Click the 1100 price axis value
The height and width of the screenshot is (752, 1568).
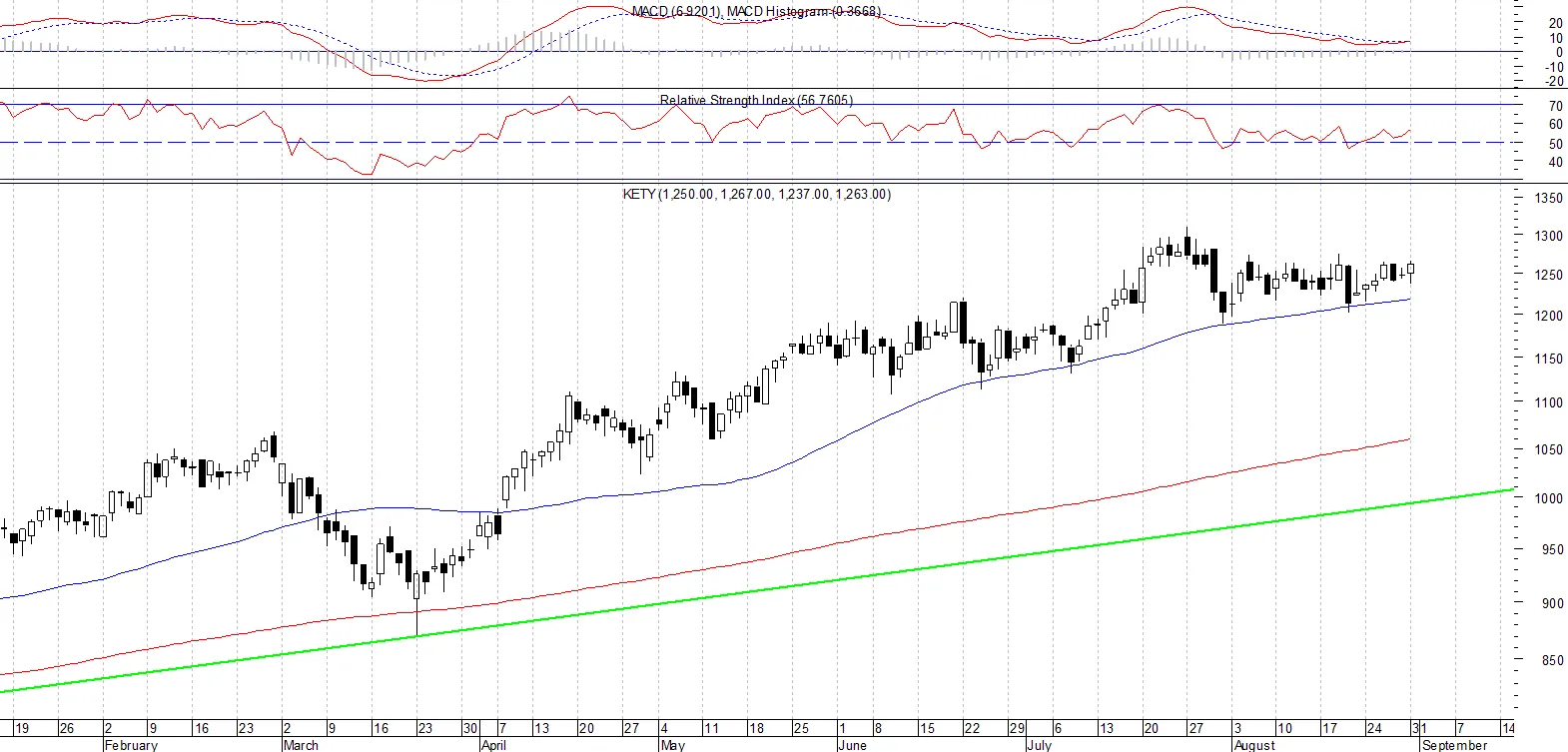pos(1549,402)
